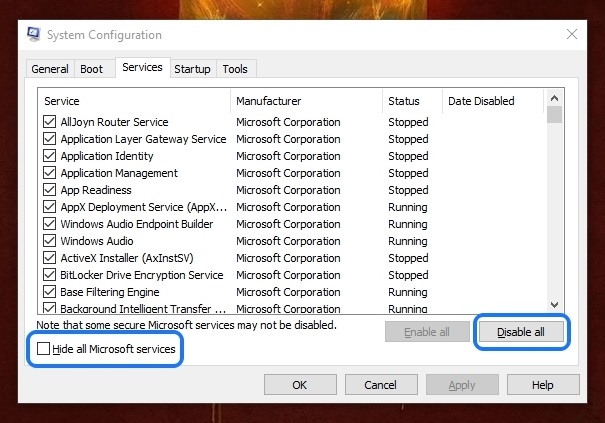Toggle AppX Deployment Service checkbox
This screenshot has width=605, height=423.
tap(49, 206)
